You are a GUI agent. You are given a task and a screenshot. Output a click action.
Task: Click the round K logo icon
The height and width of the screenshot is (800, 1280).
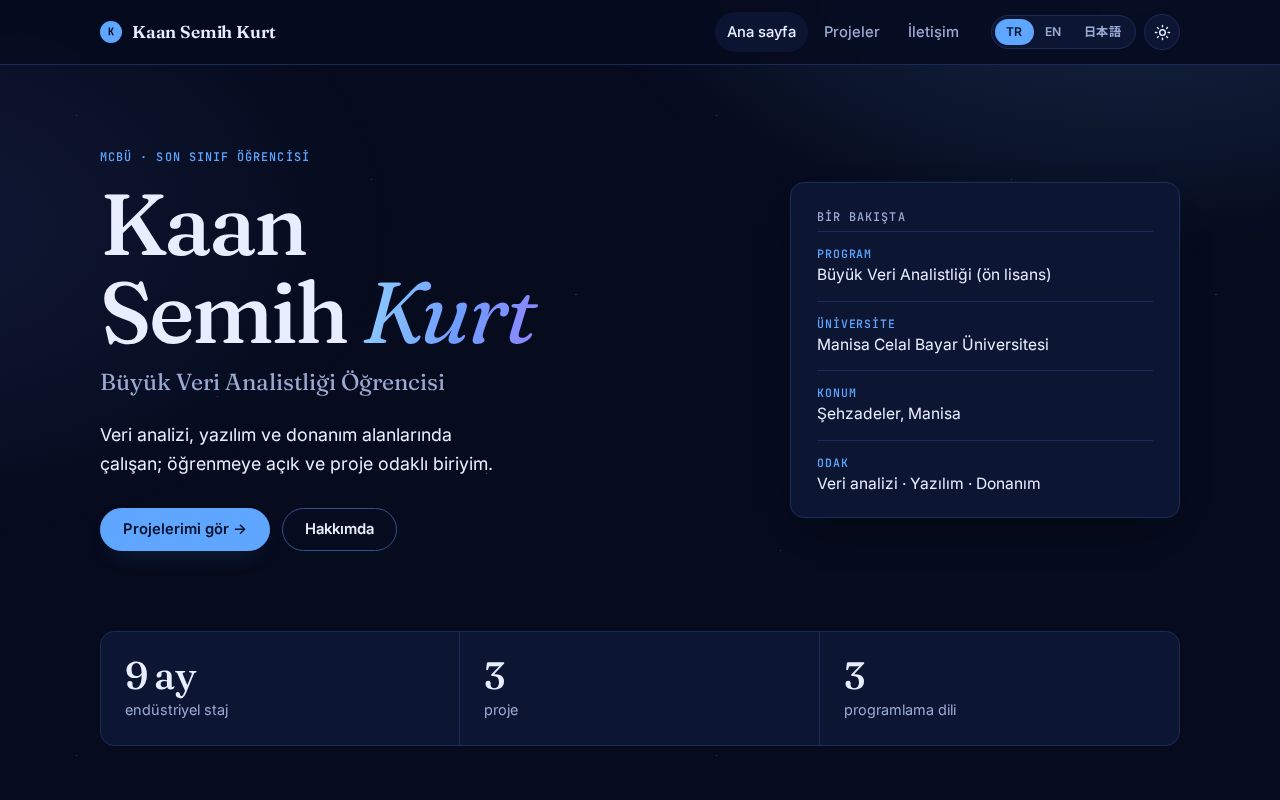[111, 32]
